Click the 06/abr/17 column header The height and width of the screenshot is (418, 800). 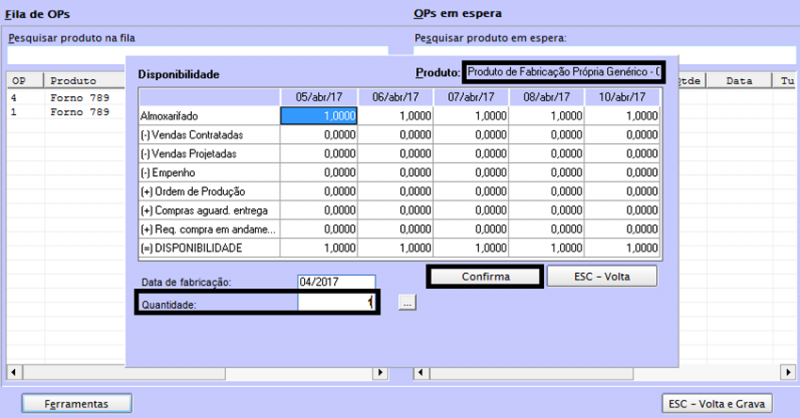[x=395, y=97]
